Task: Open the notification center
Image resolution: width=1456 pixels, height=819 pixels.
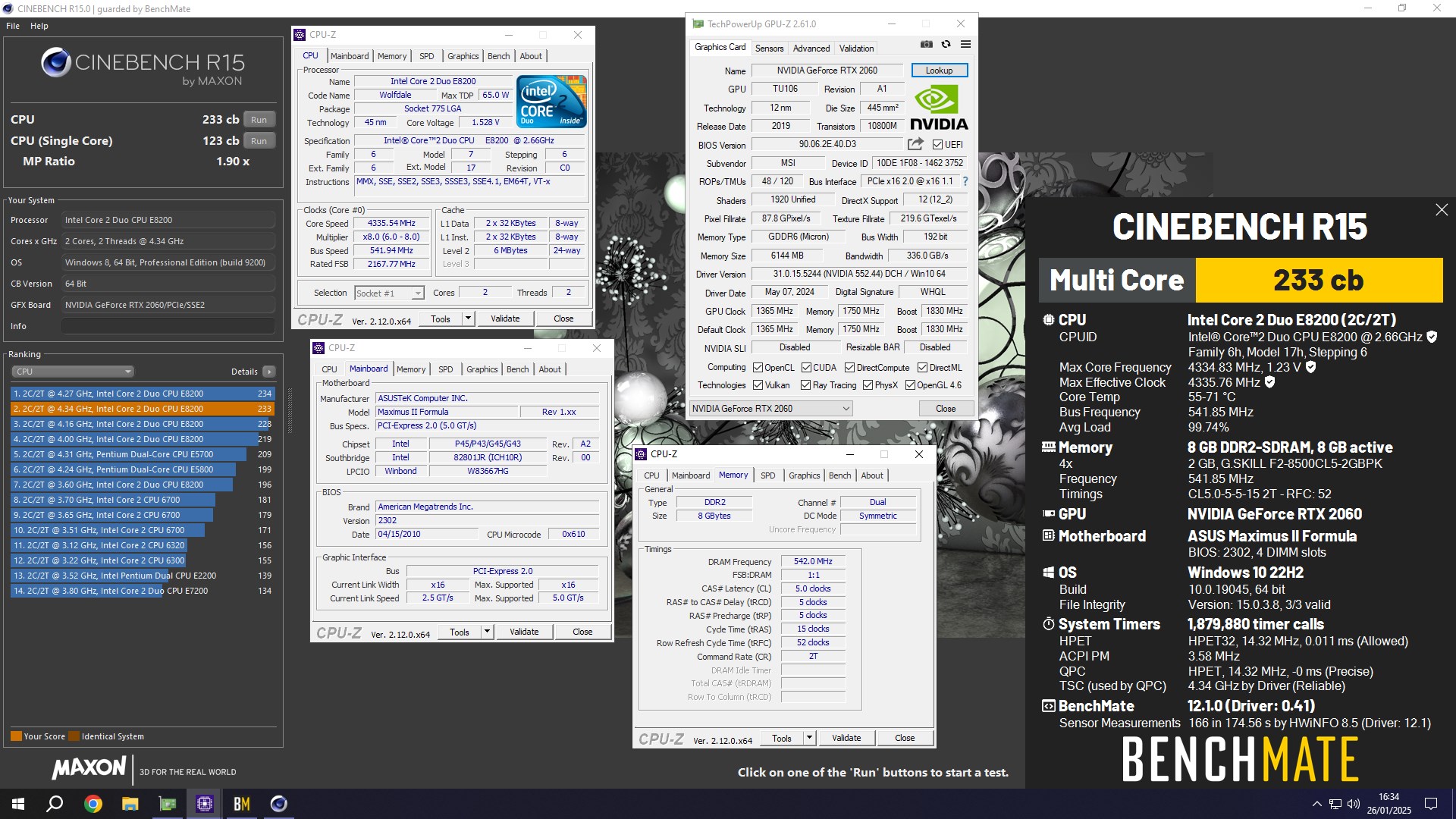Action: 1431,804
